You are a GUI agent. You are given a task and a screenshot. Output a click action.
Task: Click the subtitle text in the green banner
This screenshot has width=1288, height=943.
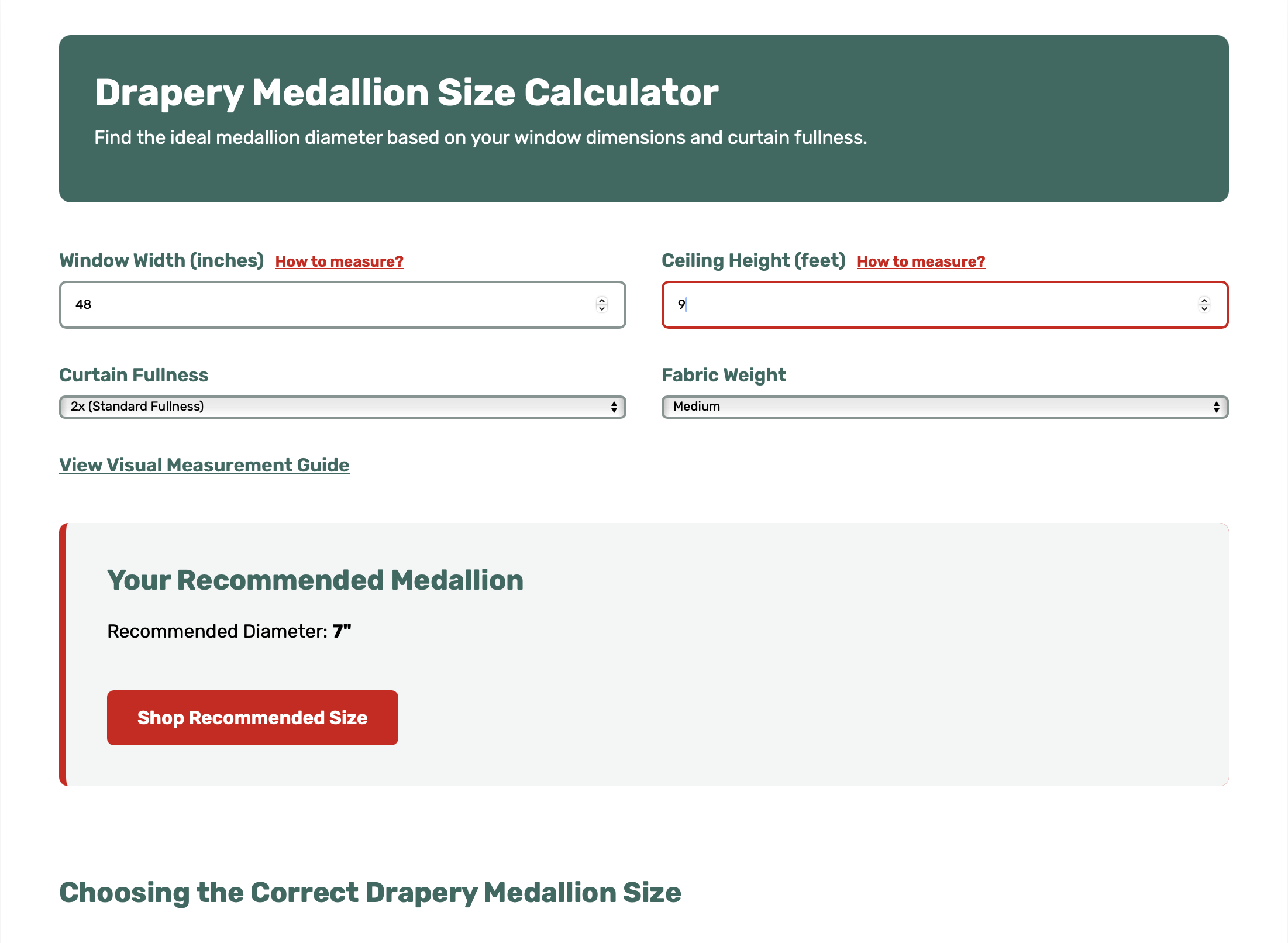point(480,137)
